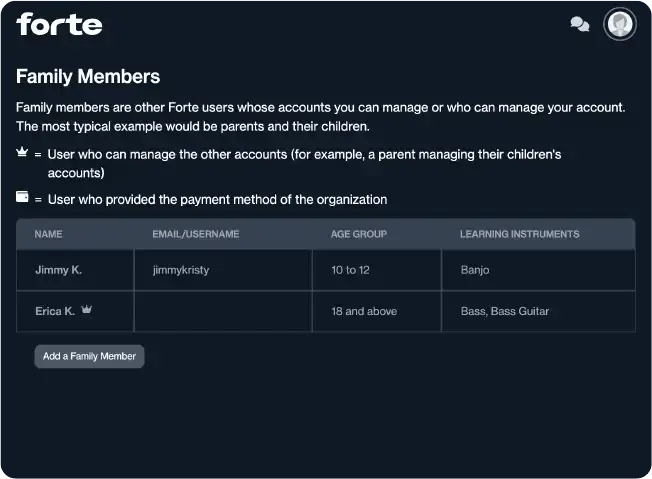
Task: Click the Age Group column header
Action: pos(358,234)
